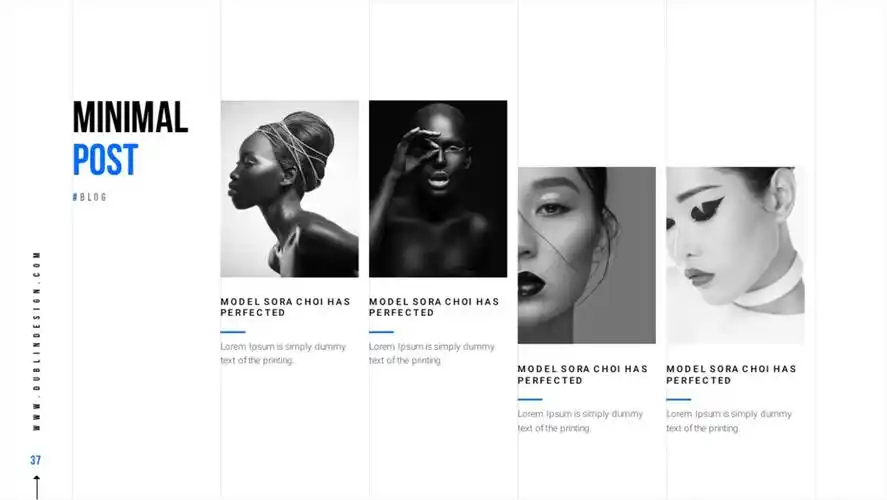
Task: Click the MINIMAL heading text
Action: [130, 118]
